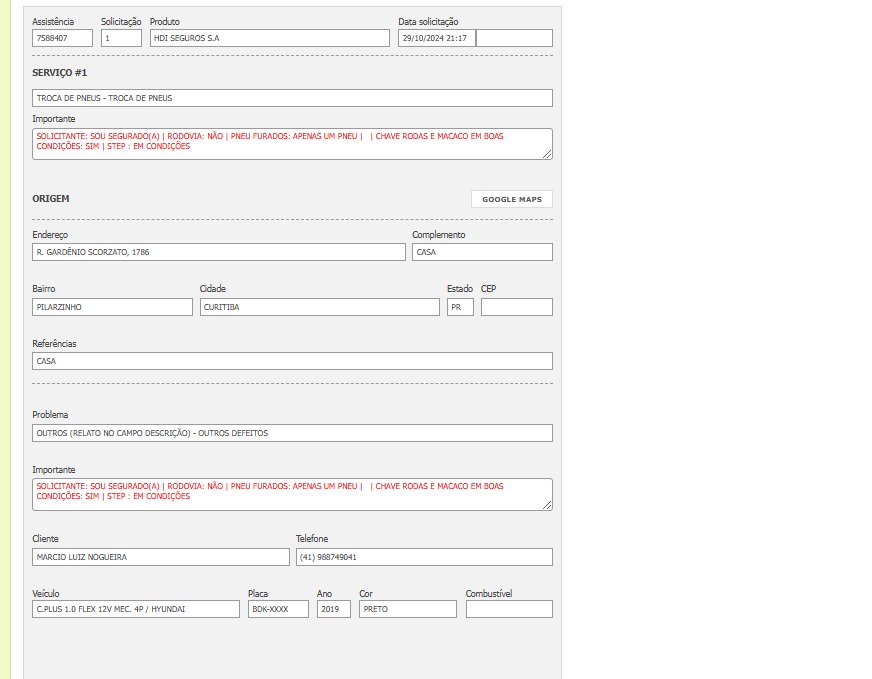Select the Cliente field MARCIO LUIZ NOGUEIRA
Image resolution: width=872 pixels, height=679 pixels.
[161, 557]
